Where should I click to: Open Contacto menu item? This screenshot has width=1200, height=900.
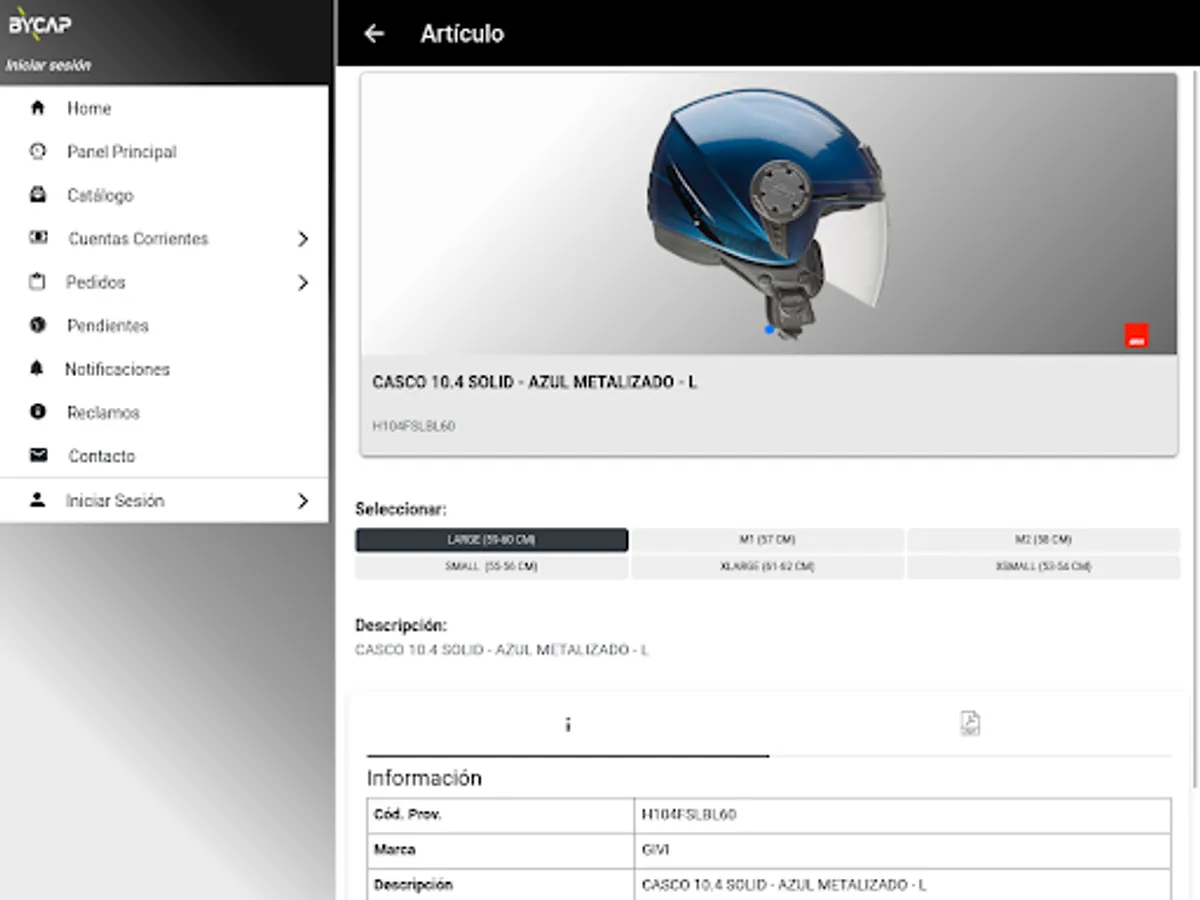[164, 456]
